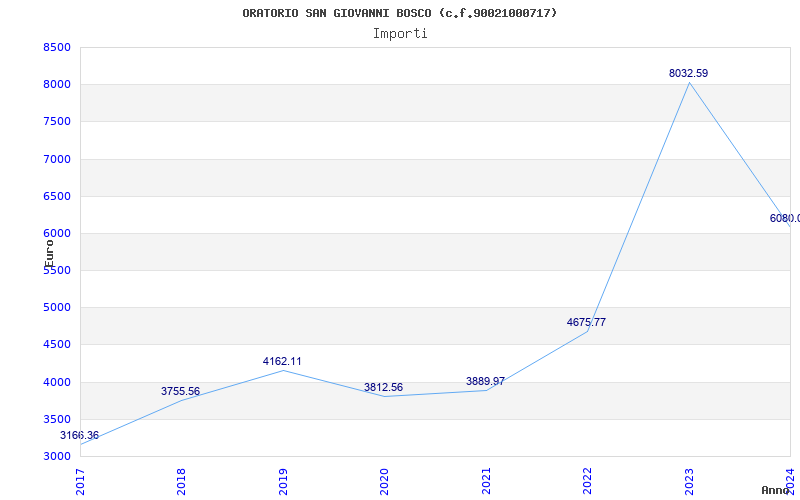Click the 8500 y-axis tick label
This screenshot has width=800, height=500.
[x=57, y=47]
